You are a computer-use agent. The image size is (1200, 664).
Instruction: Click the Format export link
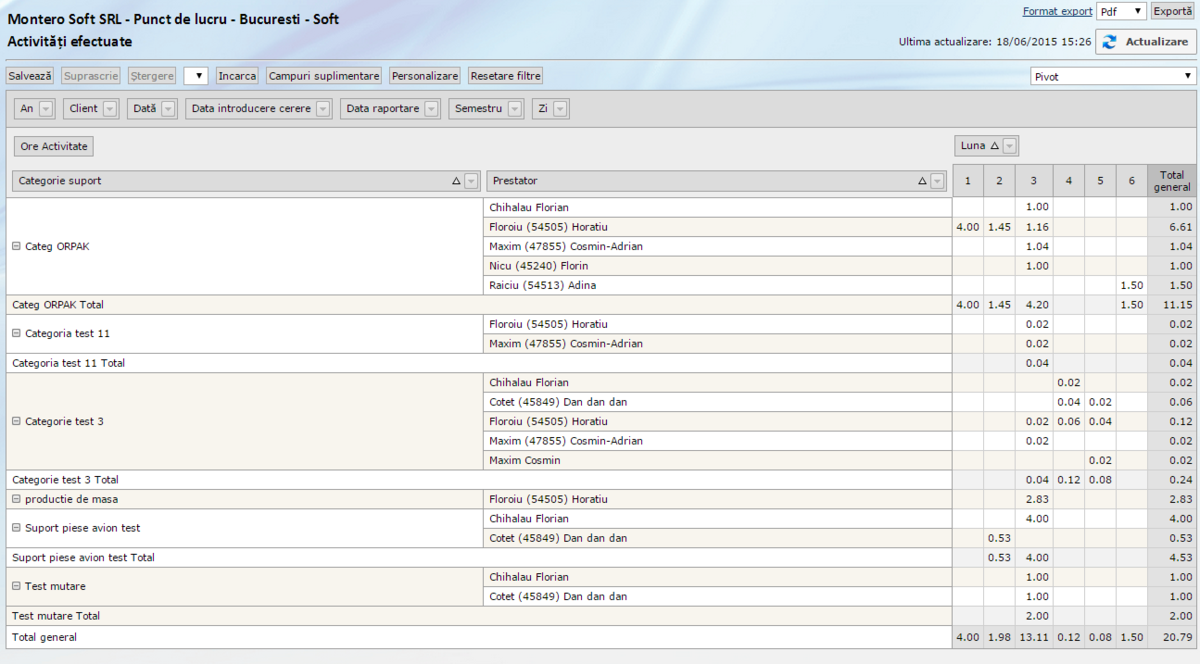click(x=1057, y=11)
